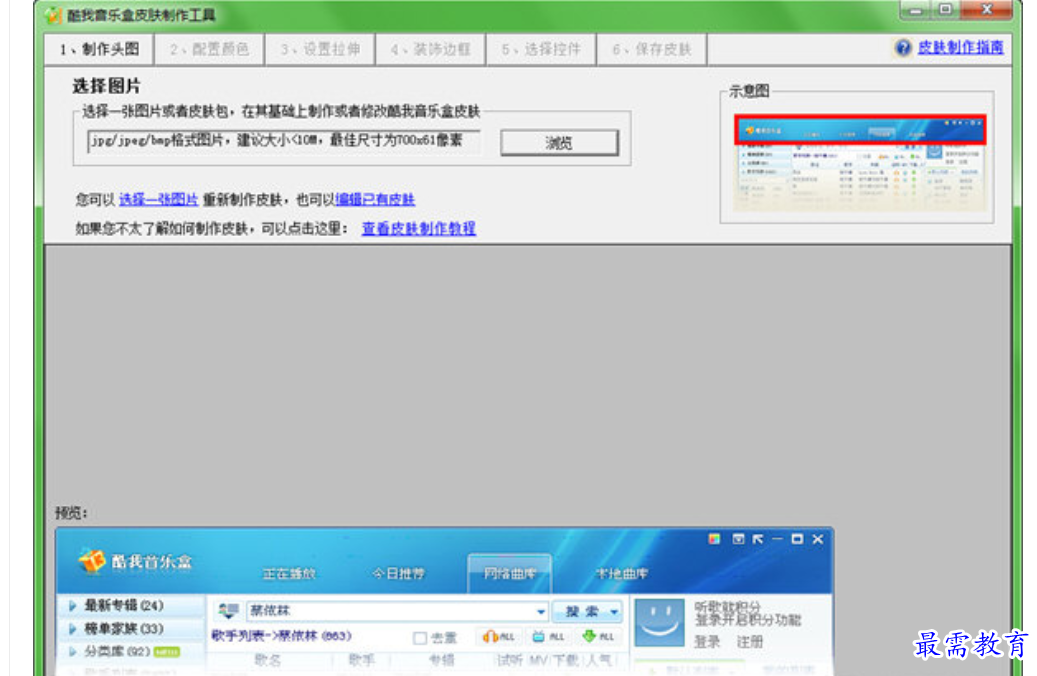Click the user icon beside search box
Screen dimensions: 1037x676
228,611
